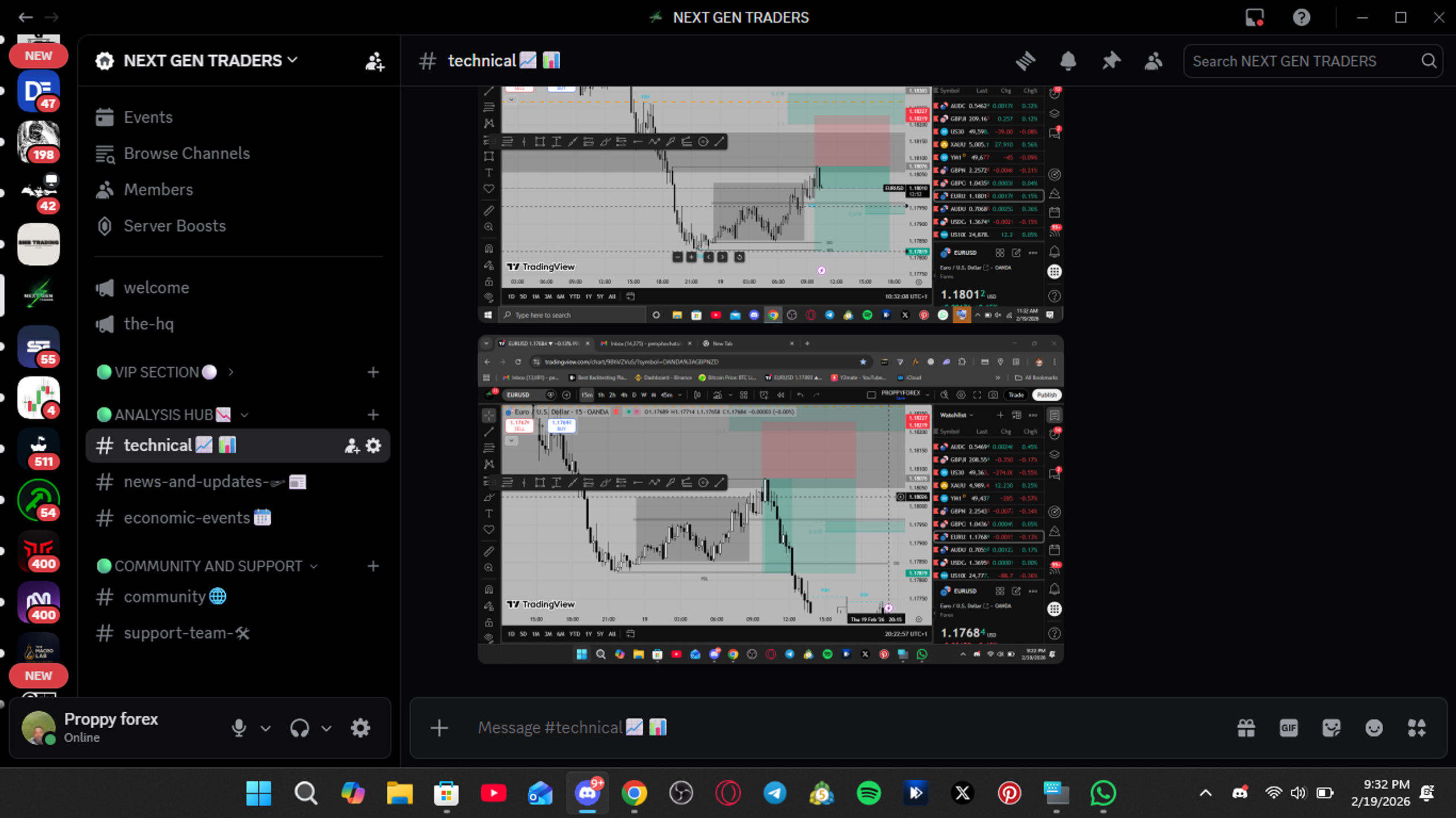The image size is (1456, 818).
Task: Open the community channel
Action: 238,597
